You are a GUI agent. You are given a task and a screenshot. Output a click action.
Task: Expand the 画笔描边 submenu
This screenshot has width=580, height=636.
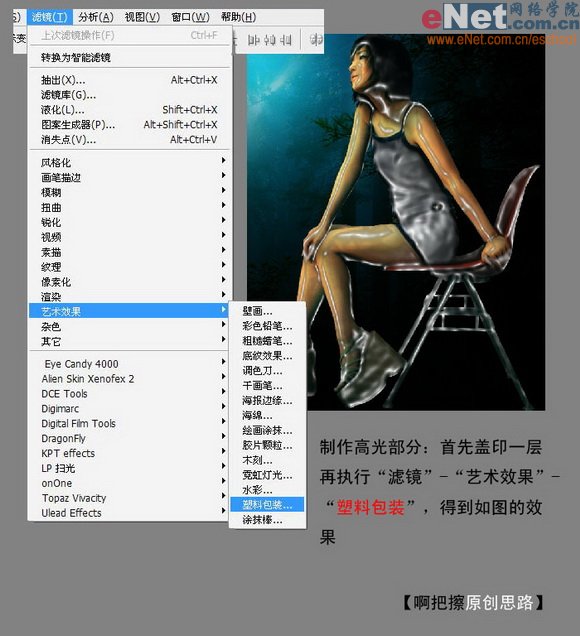coord(130,177)
